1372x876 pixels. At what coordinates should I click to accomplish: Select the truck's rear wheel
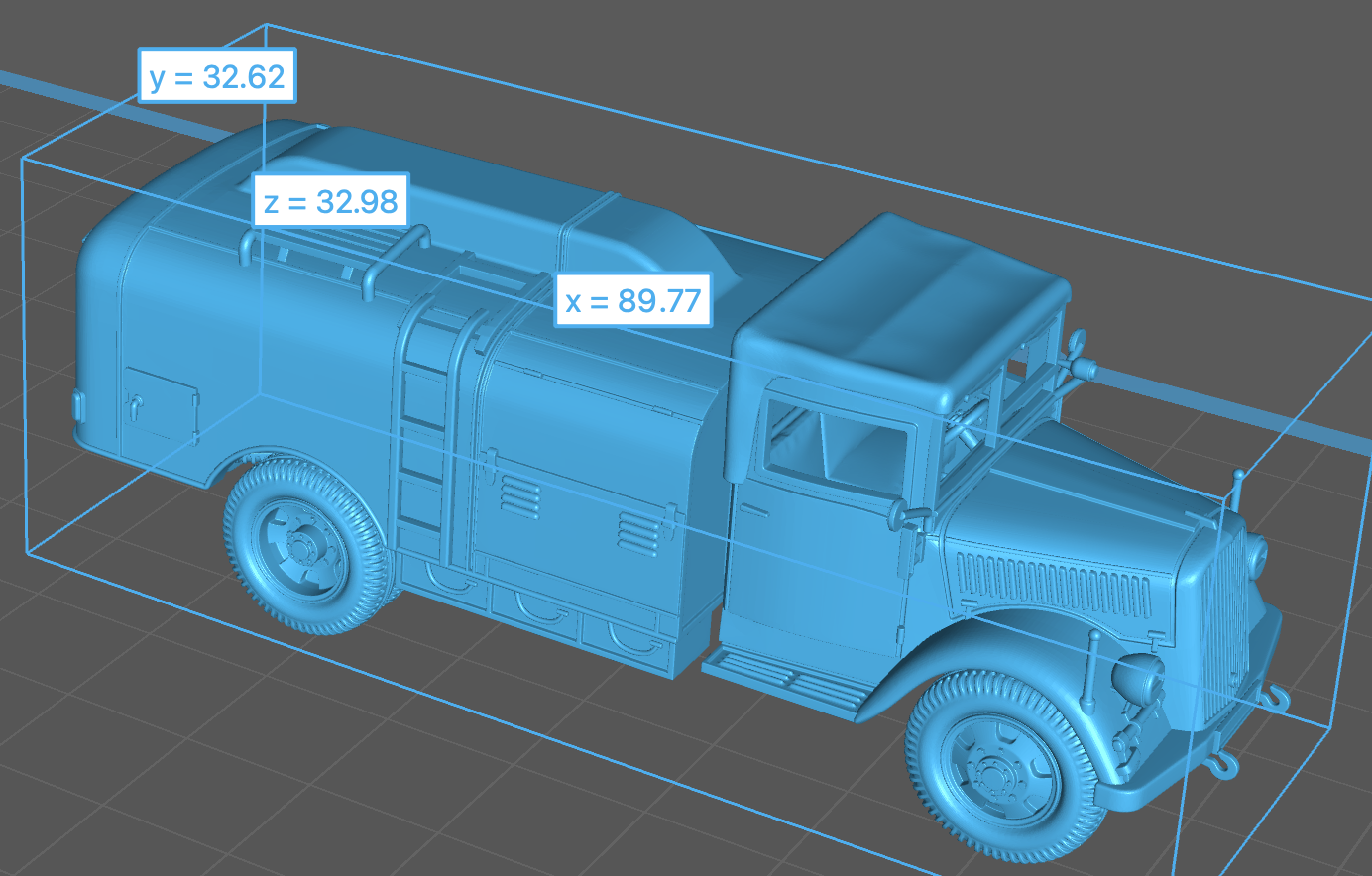[x=302, y=545]
